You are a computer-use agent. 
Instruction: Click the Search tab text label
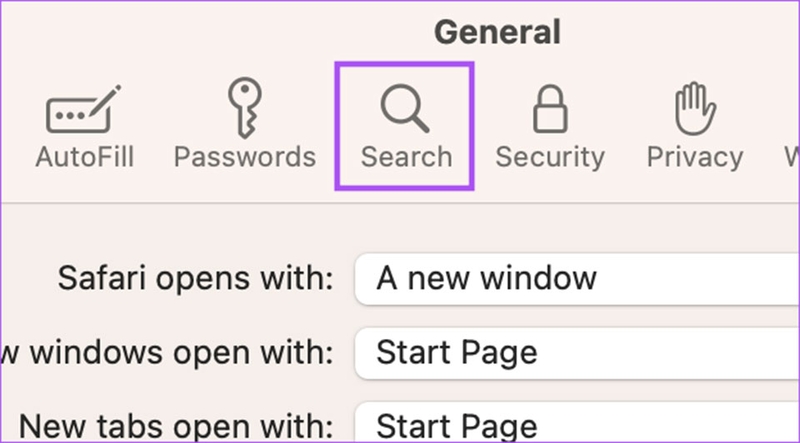(x=407, y=157)
